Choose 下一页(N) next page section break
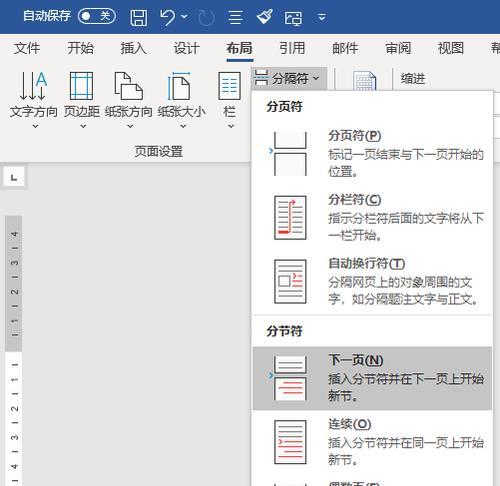 coord(372,378)
